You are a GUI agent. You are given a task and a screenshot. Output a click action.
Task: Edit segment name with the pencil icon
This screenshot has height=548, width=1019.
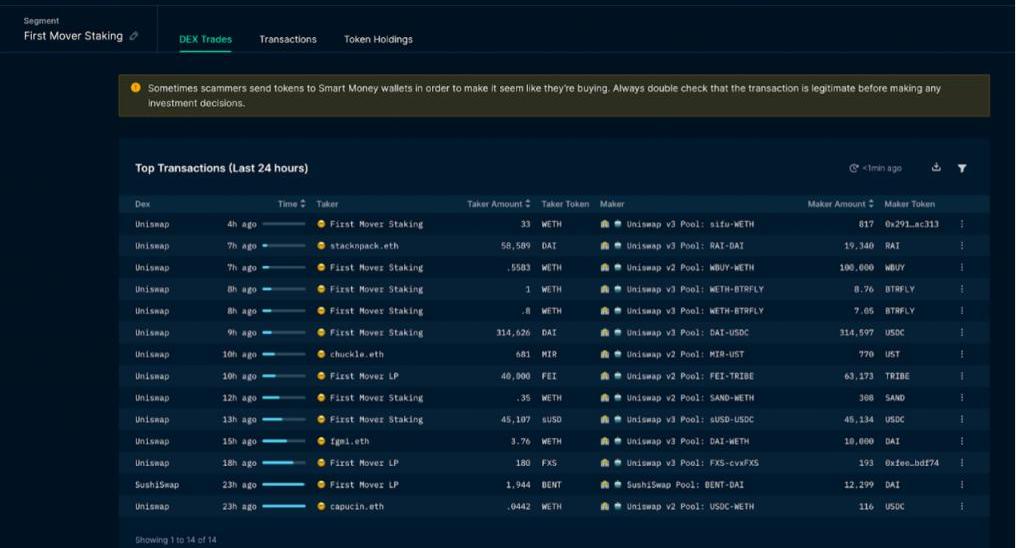(x=135, y=36)
